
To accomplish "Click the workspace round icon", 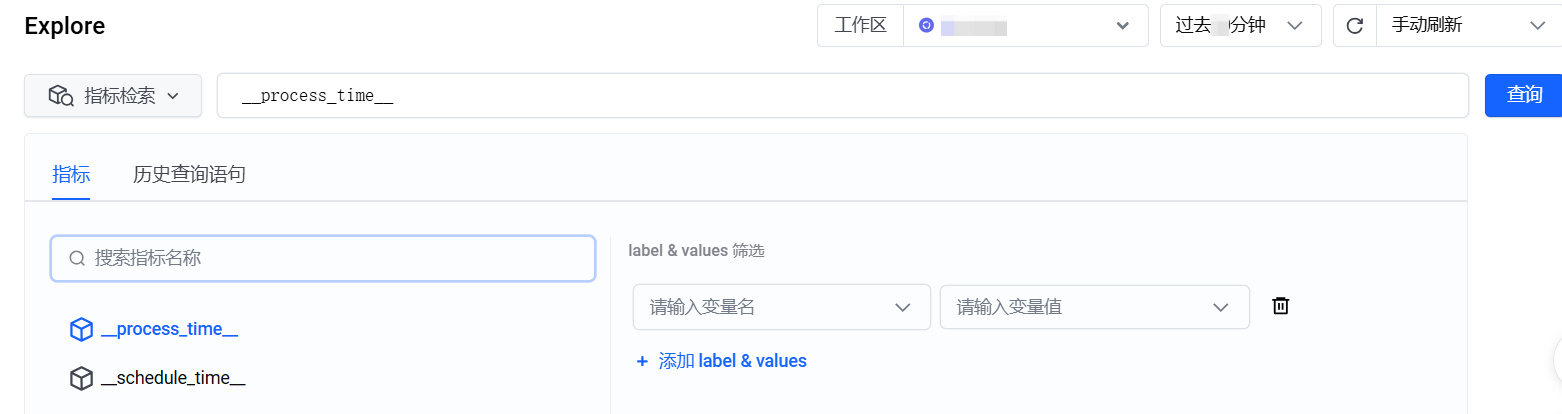I will point(926,26).
